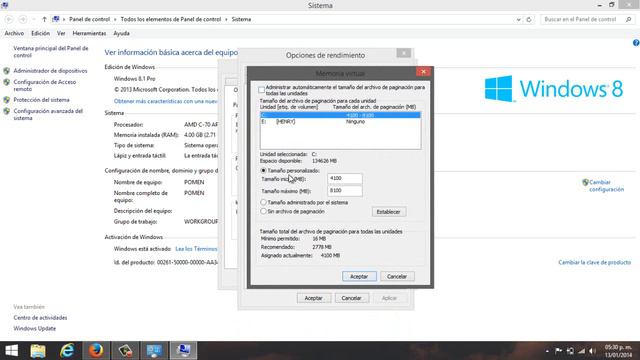Select the active System window taskbar icon
The height and width of the screenshot is (360, 640).
click(x=183, y=351)
